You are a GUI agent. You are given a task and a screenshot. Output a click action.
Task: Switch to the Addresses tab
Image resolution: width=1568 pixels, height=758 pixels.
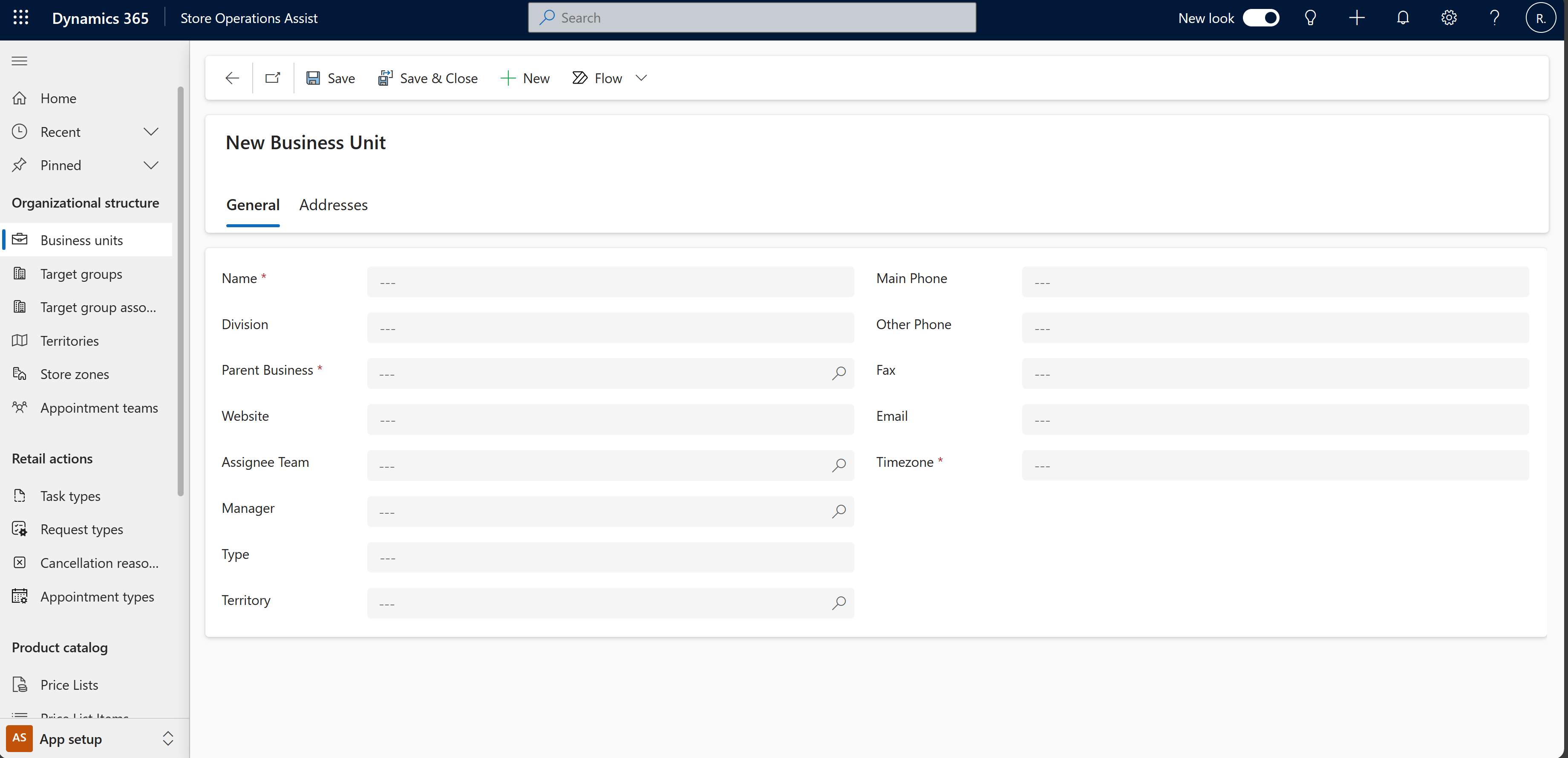pyautogui.click(x=333, y=204)
